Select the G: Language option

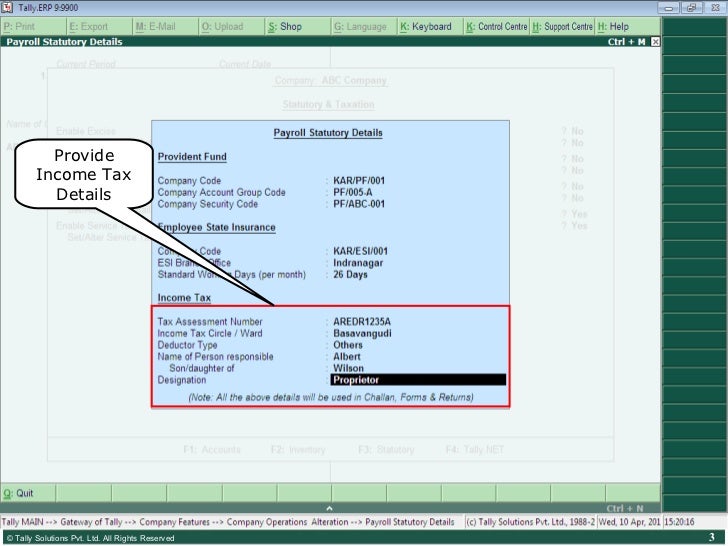tap(364, 27)
